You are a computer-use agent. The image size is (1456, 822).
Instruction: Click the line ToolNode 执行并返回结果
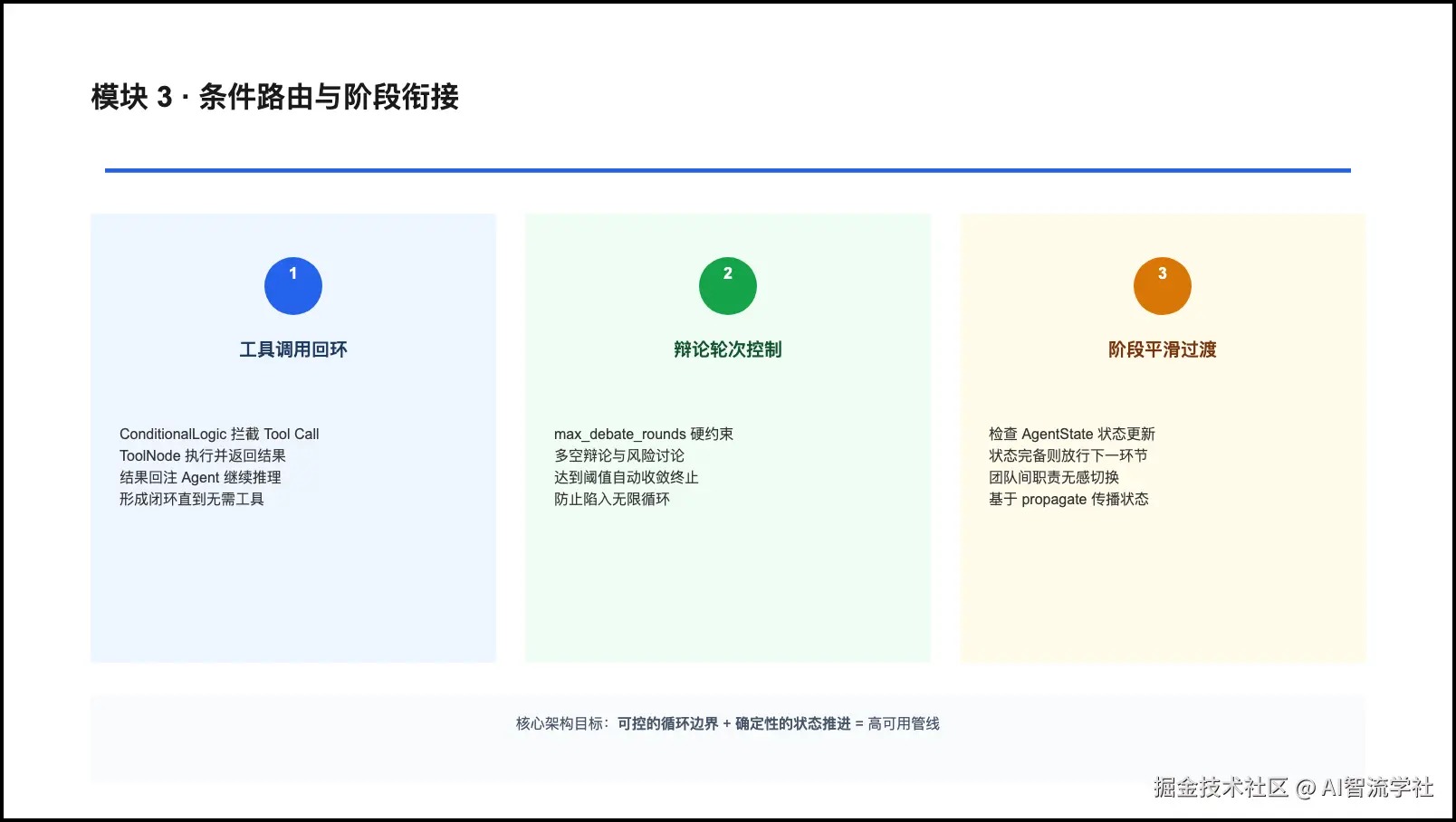[x=203, y=456]
